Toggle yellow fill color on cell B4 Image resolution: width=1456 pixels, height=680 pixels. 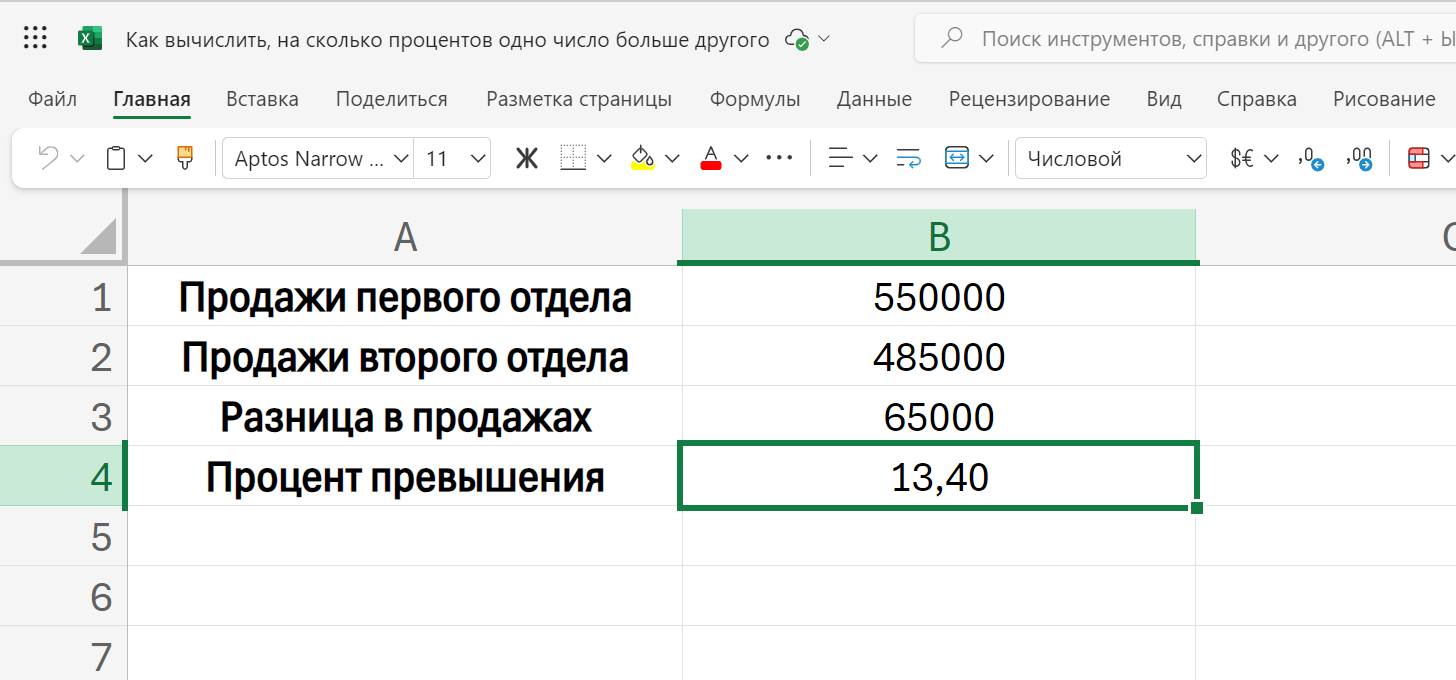pyautogui.click(x=641, y=157)
